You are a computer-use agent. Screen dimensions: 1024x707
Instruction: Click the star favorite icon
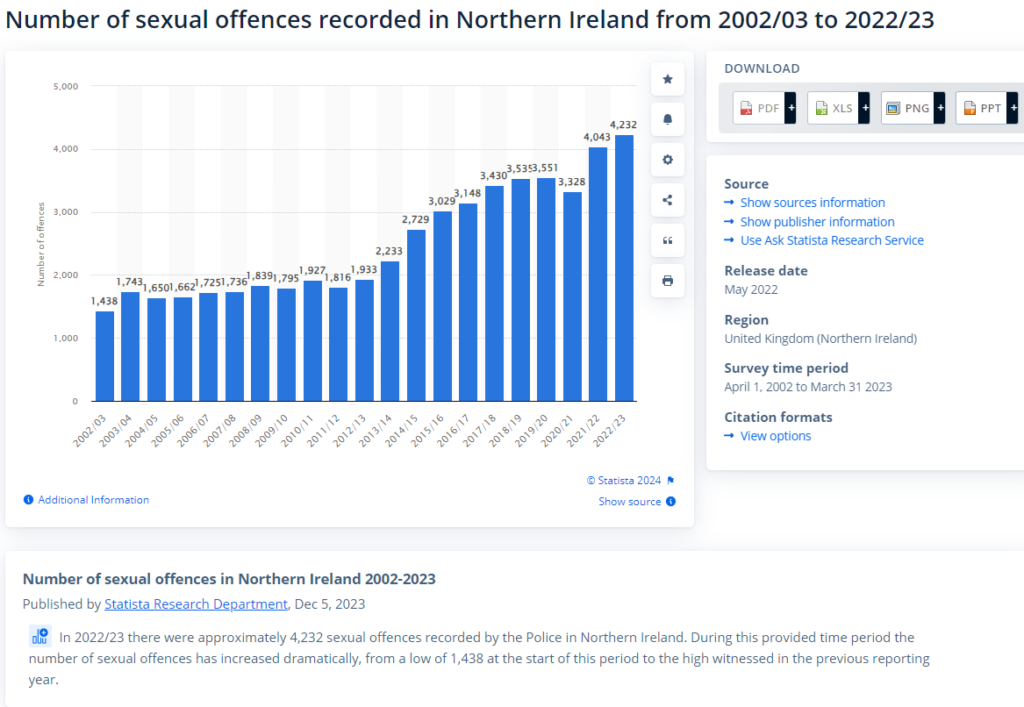tap(667, 79)
